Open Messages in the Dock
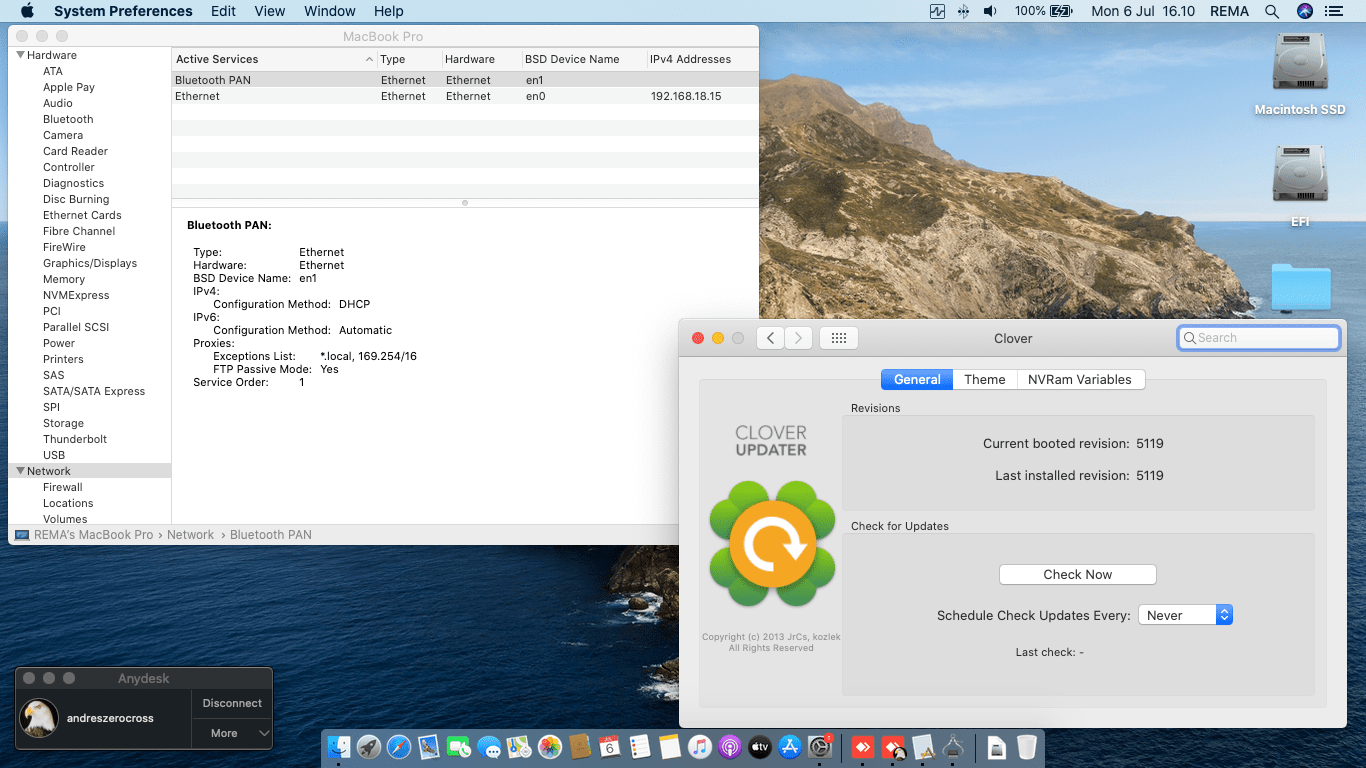This screenshot has width=1366, height=768. coord(489,747)
